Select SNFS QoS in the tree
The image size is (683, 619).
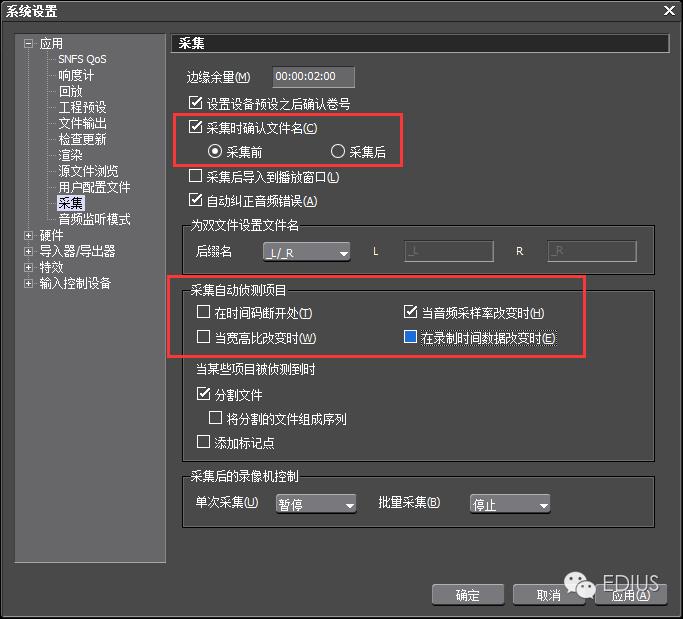click(82, 59)
